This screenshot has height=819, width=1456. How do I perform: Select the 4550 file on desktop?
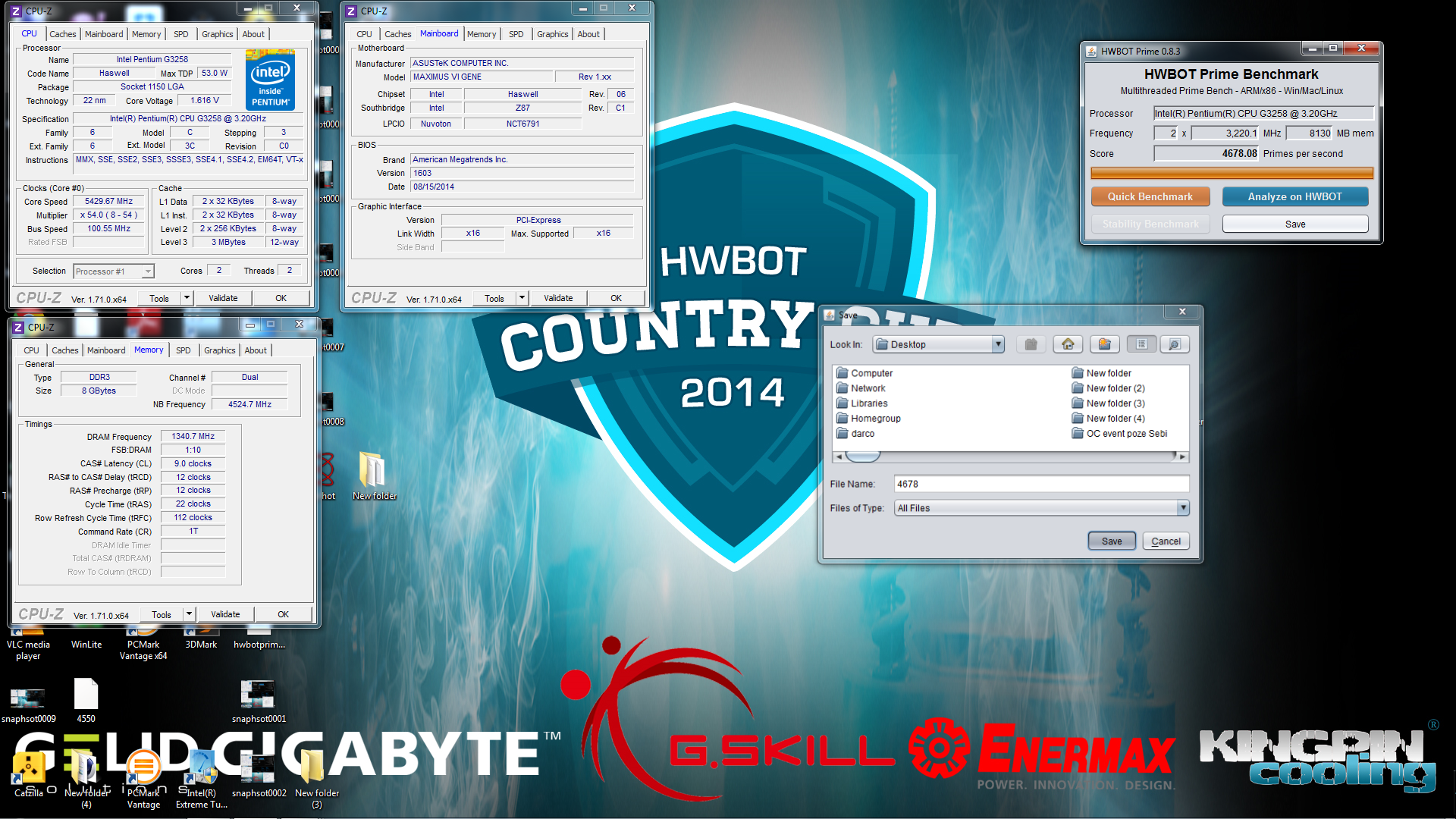click(x=86, y=701)
